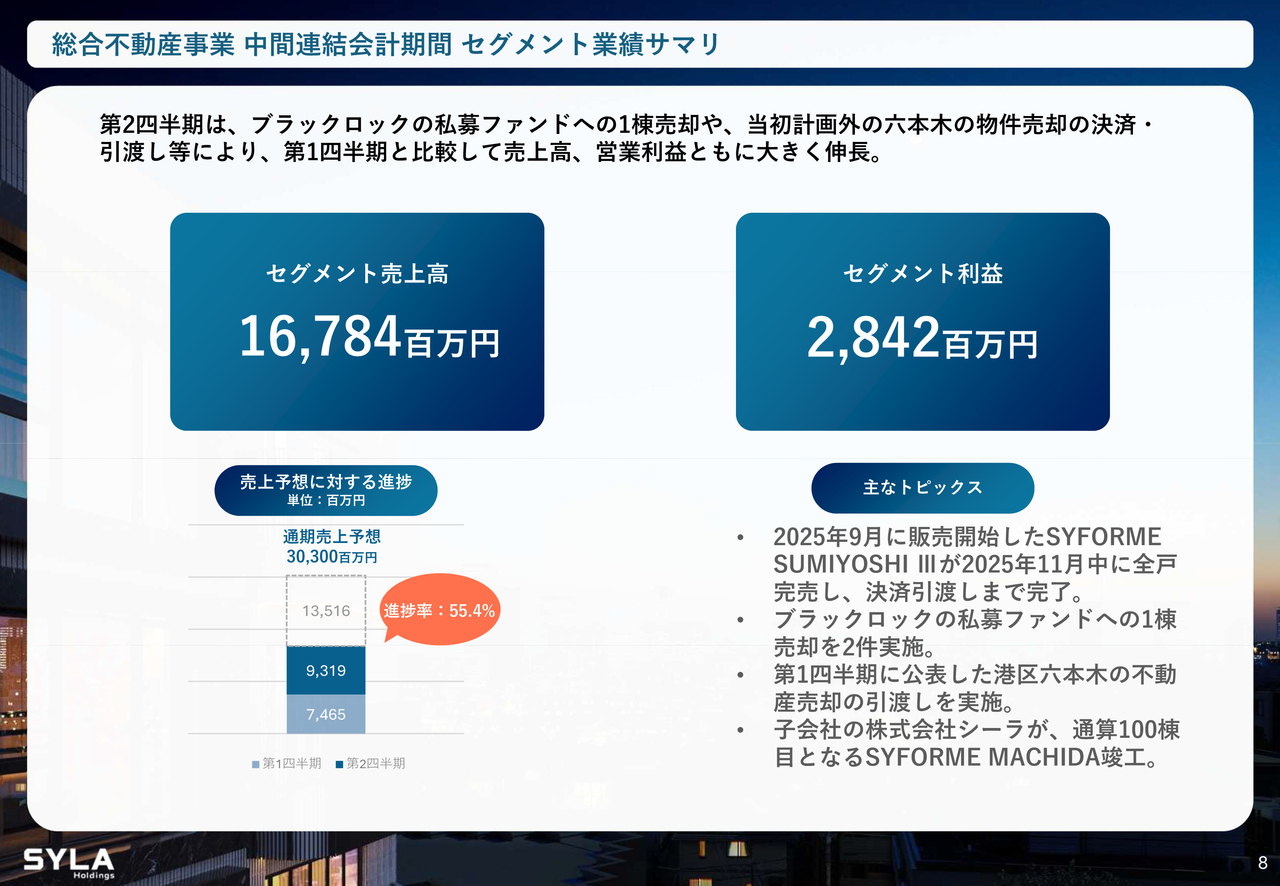Click the dashed 13,516 remaining bar segment
This screenshot has width=1280, height=886.
pyautogui.click(x=326, y=611)
